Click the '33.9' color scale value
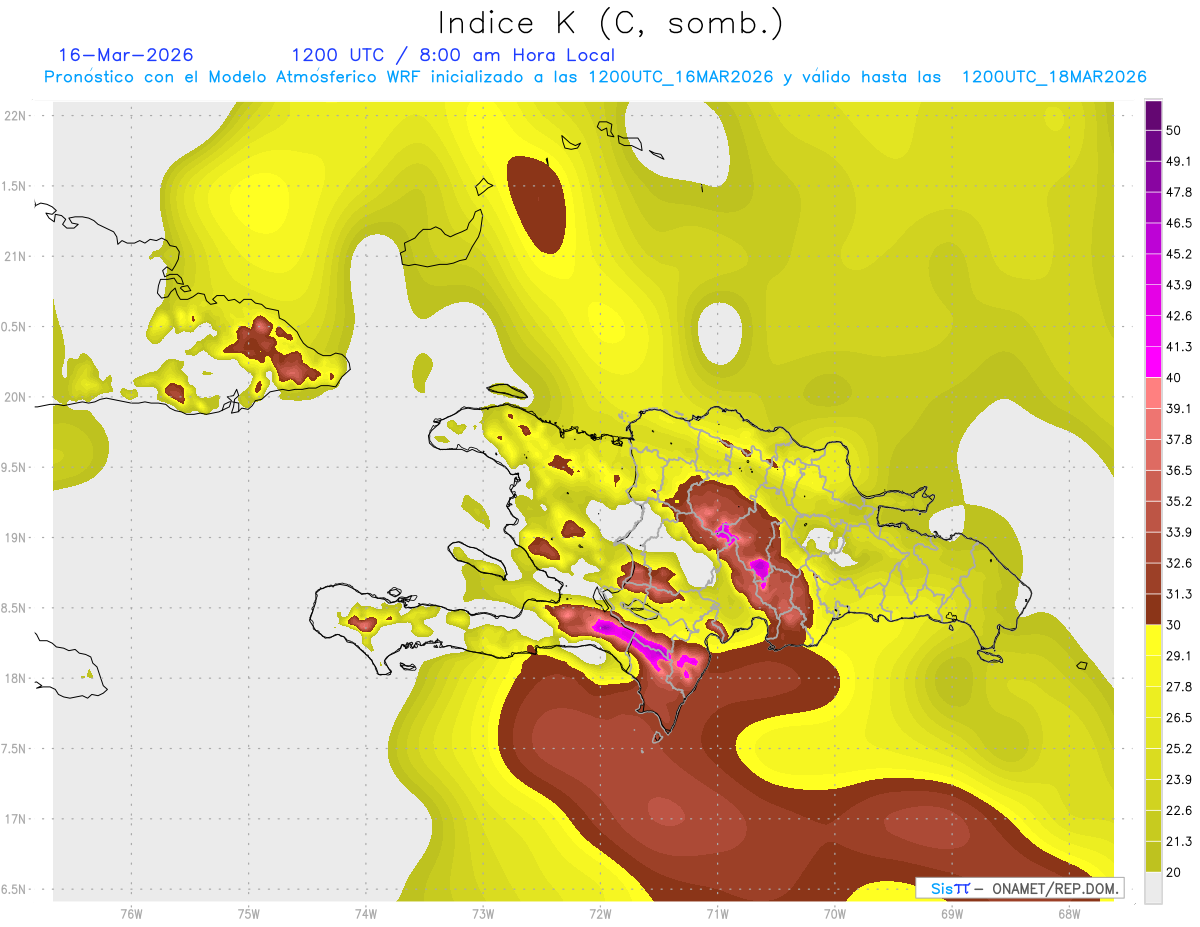Viewport: 1200px width, 927px height. coord(1179,532)
